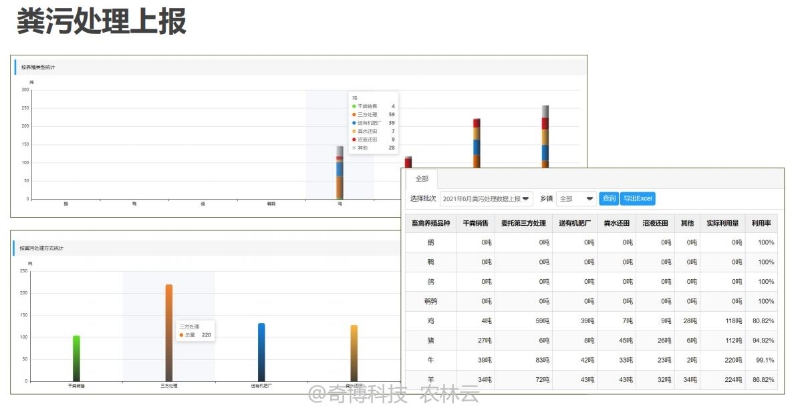Click the orange 三方处理 dot in tooltip legend
The width and height of the screenshot is (800, 414).
pos(354,114)
